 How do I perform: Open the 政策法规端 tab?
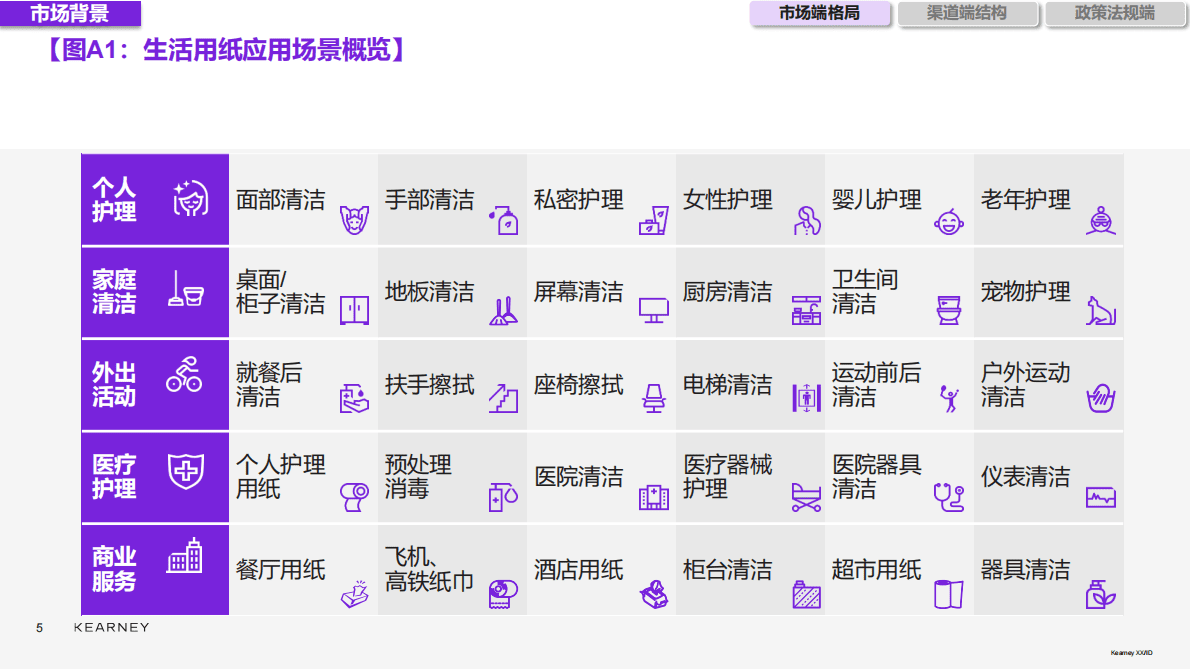tap(1114, 13)
